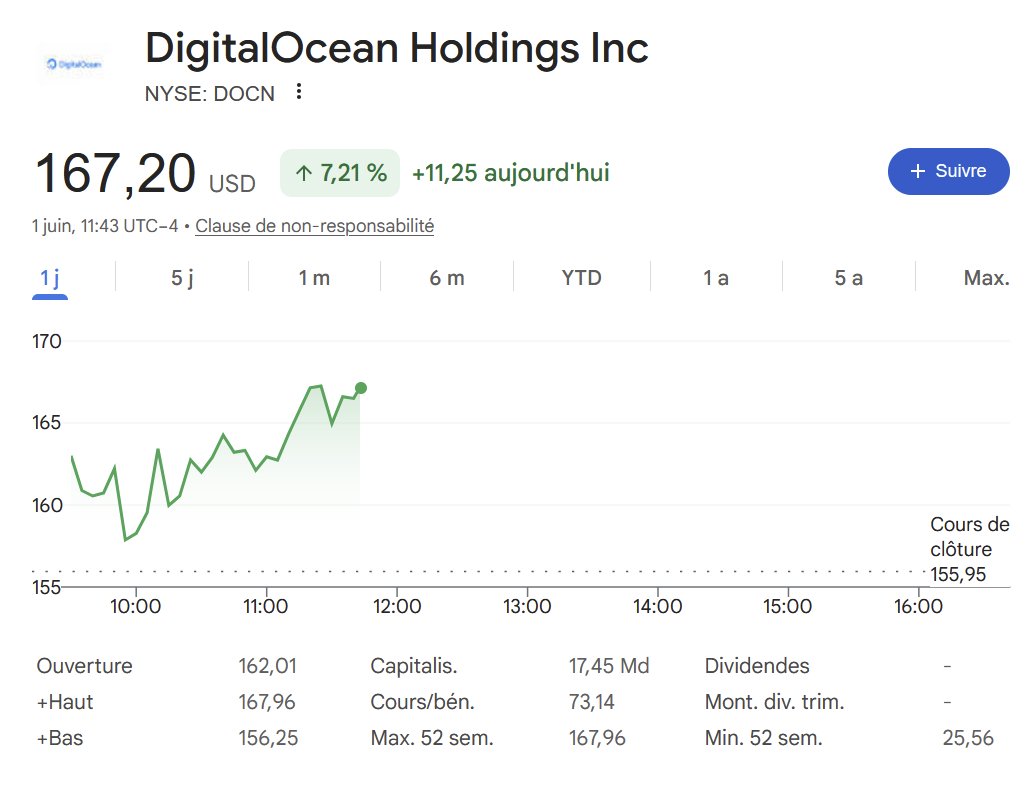Image resolution: width=1036 pixels, height=809 pixels.
Task: Open the Clause de non-responsabilité link
Action: coord(314,226)
